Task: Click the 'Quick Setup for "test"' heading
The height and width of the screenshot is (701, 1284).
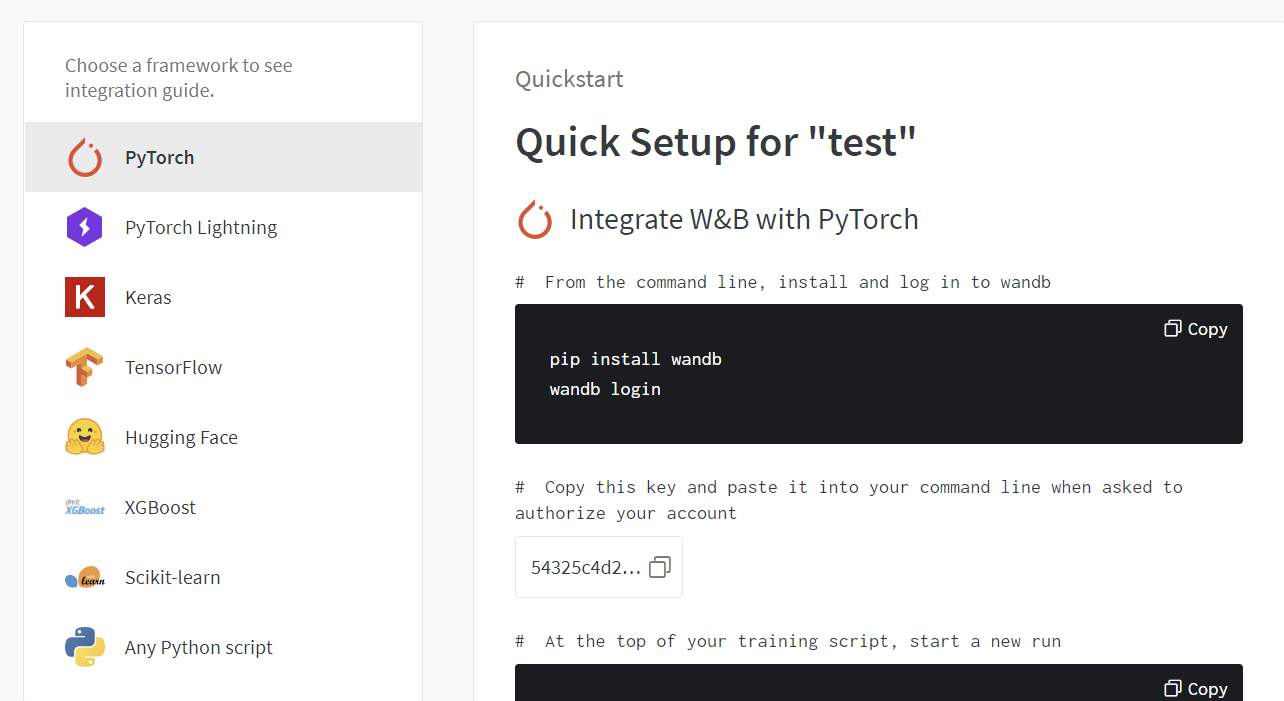Action: click(x=716, y=142)
